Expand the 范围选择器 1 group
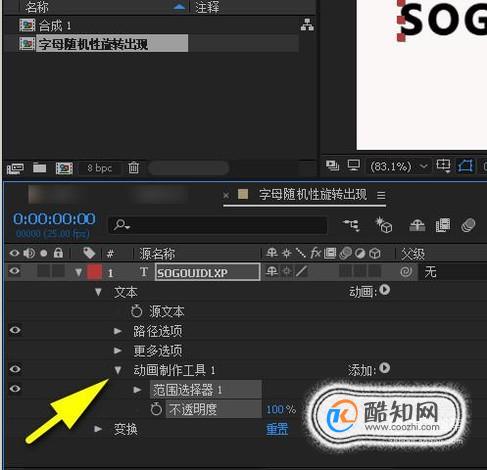 (x=137, y=389)
